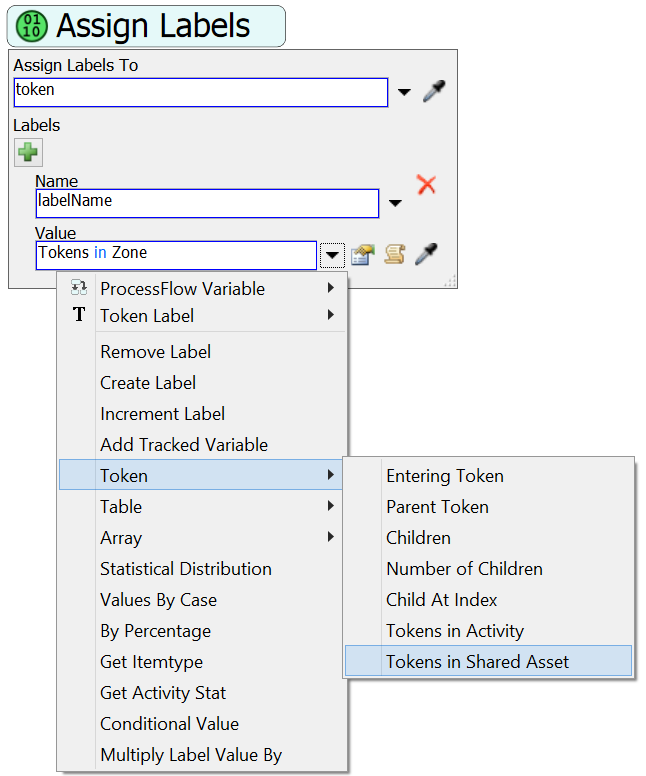Click the green plus add label icon
This screenshot has width=646, height=776.
28,152
